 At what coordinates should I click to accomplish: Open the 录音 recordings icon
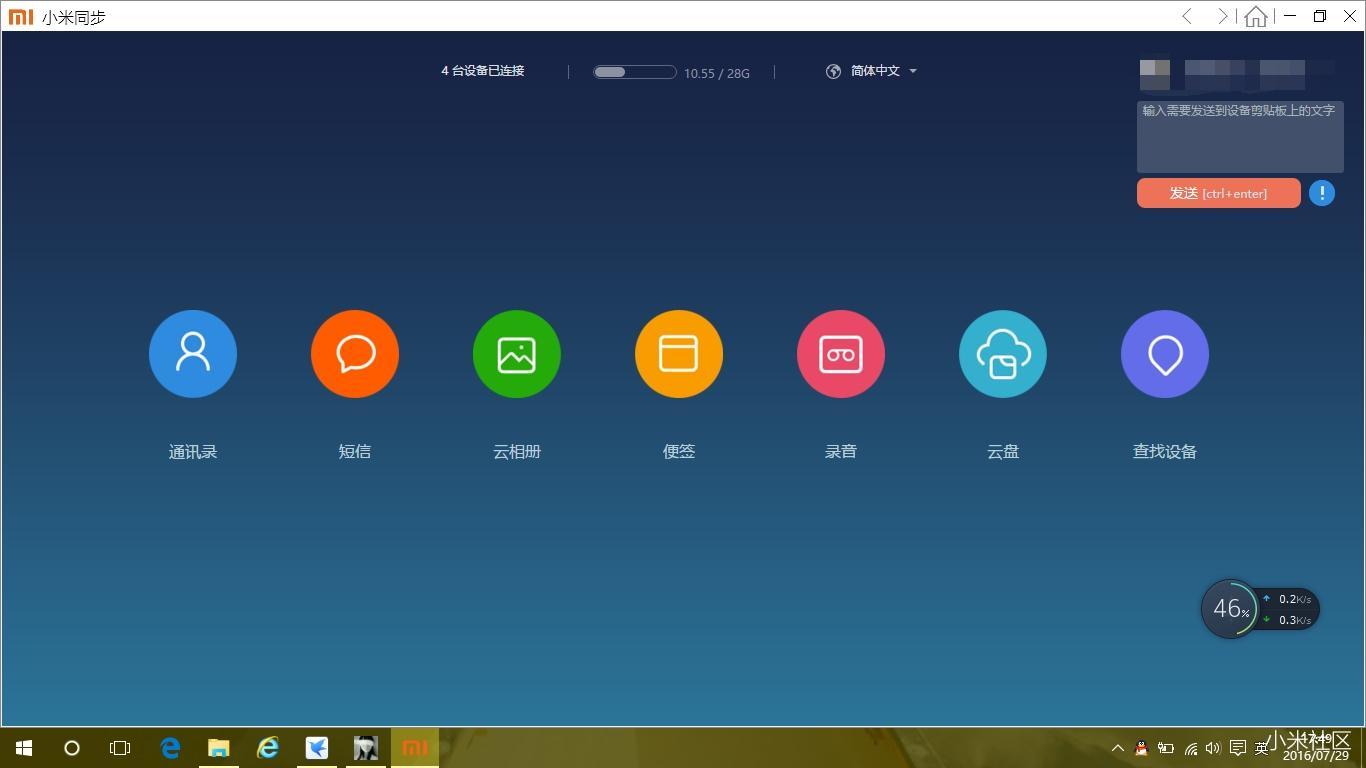(x=840, y=353)
